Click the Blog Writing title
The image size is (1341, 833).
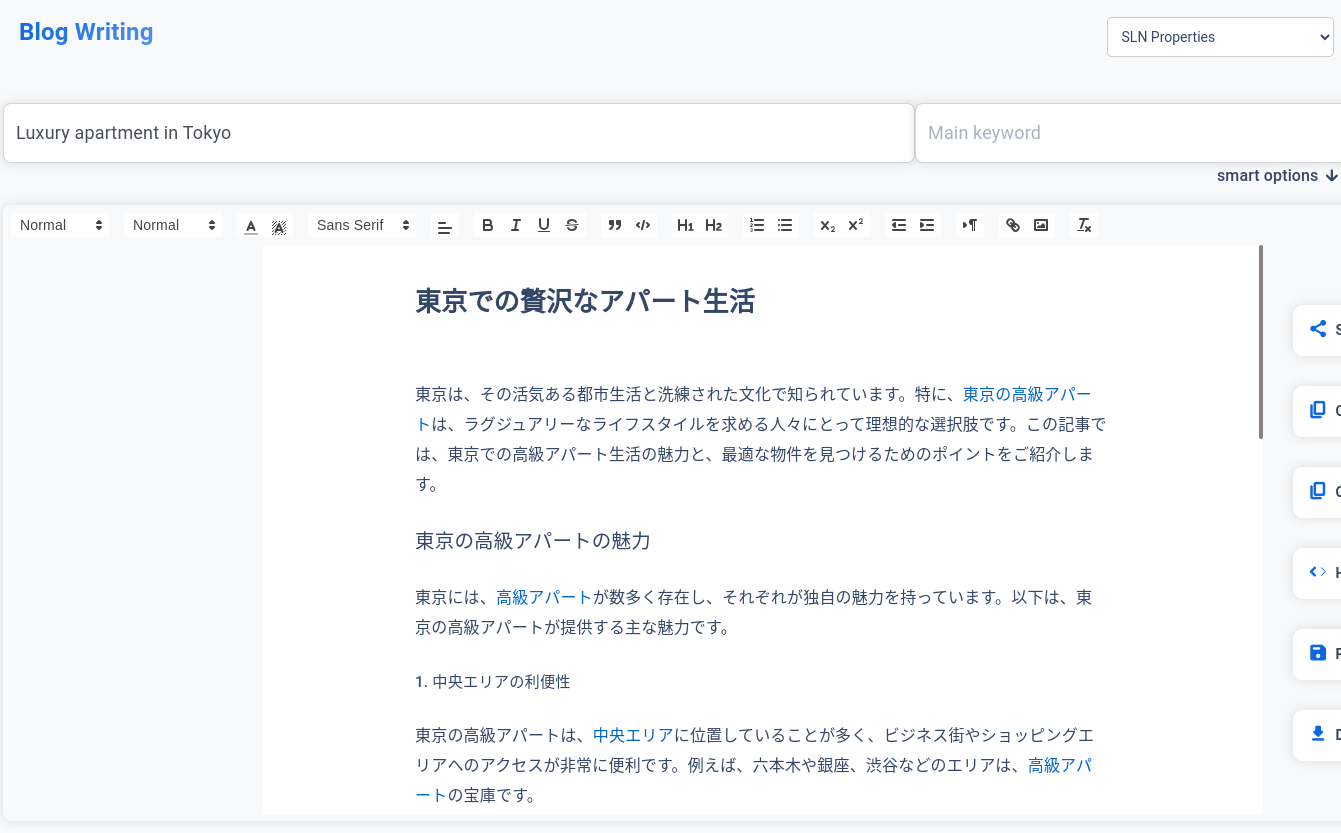(x=86, y=32)
